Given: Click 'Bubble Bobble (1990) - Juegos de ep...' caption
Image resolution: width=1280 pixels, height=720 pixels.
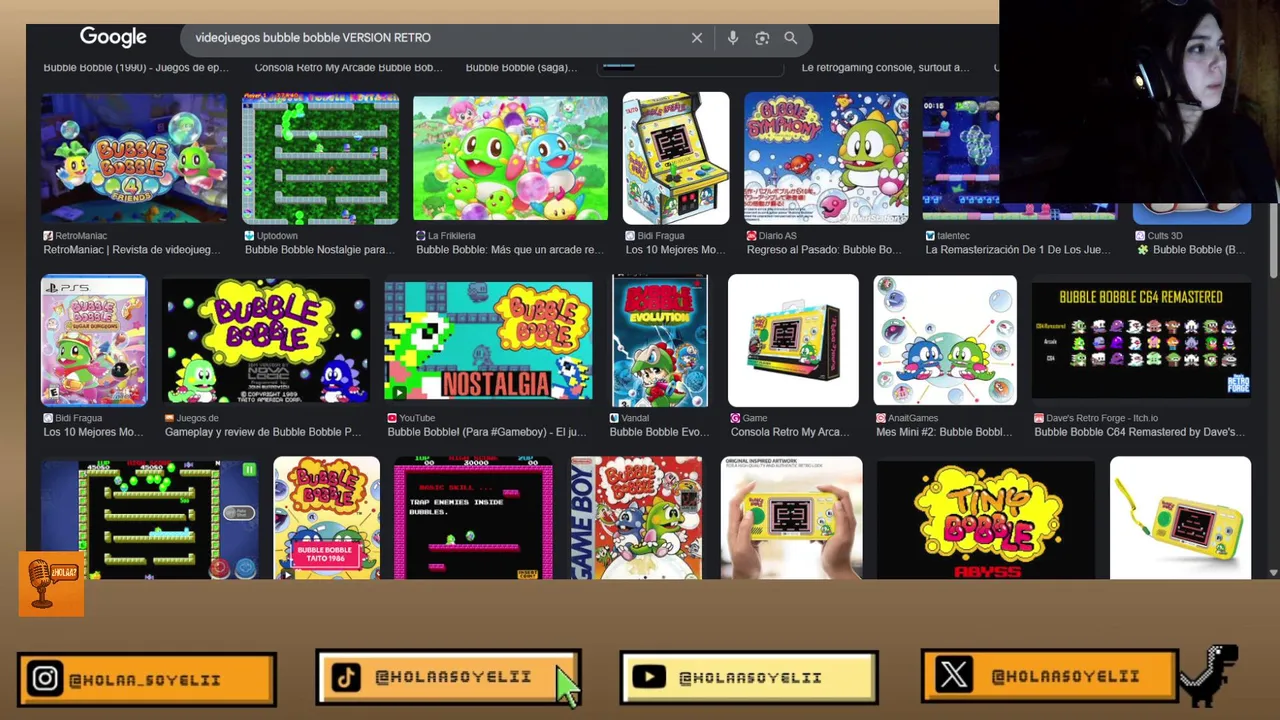Looking at the screenshot, I should 136,67.
